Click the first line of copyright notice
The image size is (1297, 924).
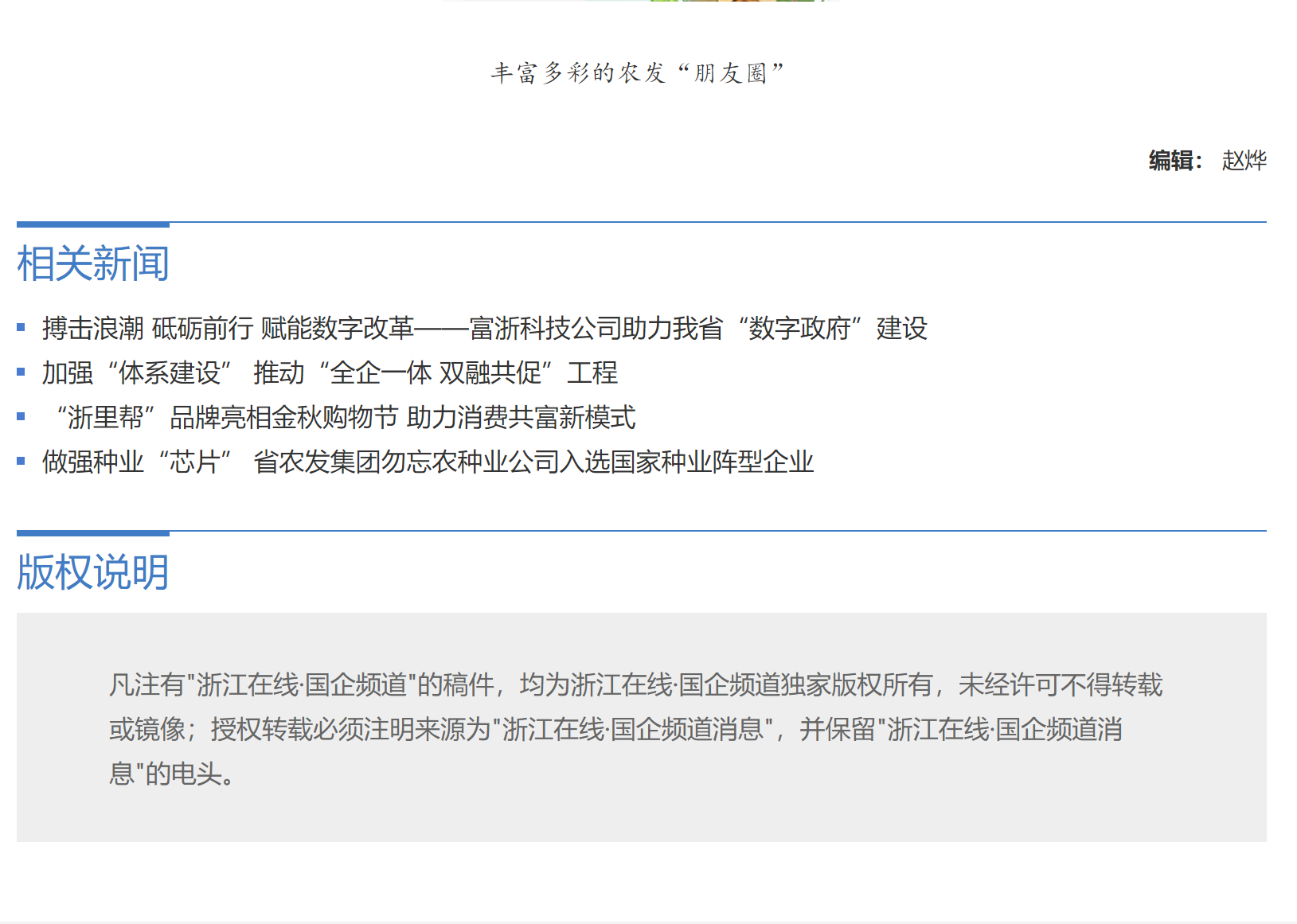tap(635, 684)
